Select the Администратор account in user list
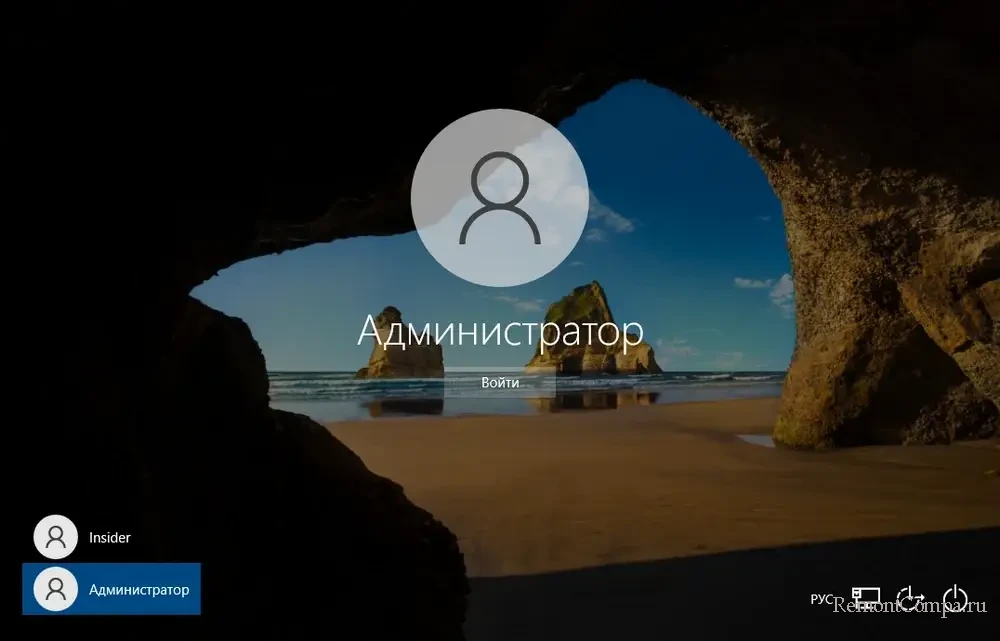 (111, 589)
